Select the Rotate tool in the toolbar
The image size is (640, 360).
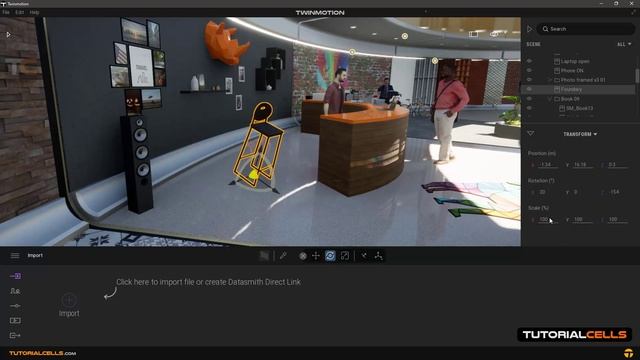coord(330,256)
